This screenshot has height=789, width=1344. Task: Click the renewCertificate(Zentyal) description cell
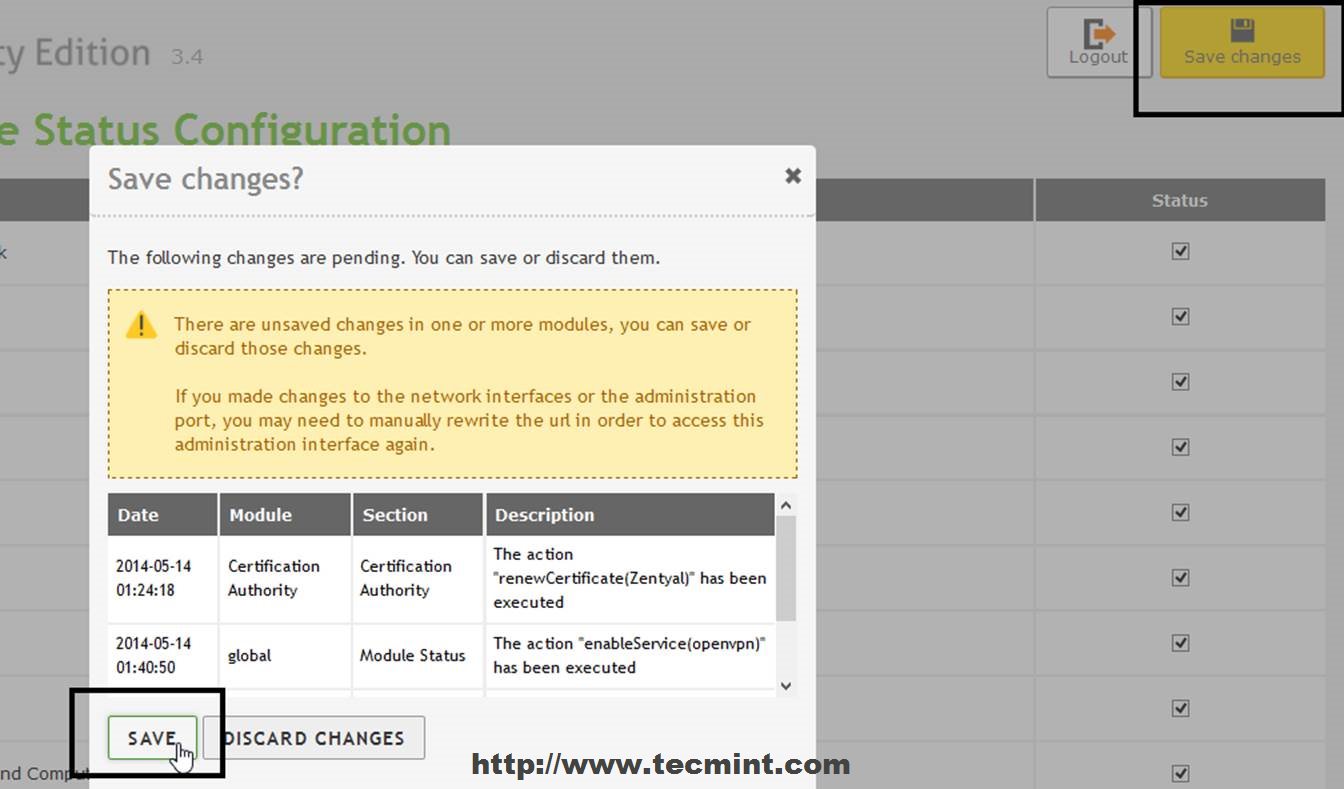pyautogui.click(x=630, y=578)
